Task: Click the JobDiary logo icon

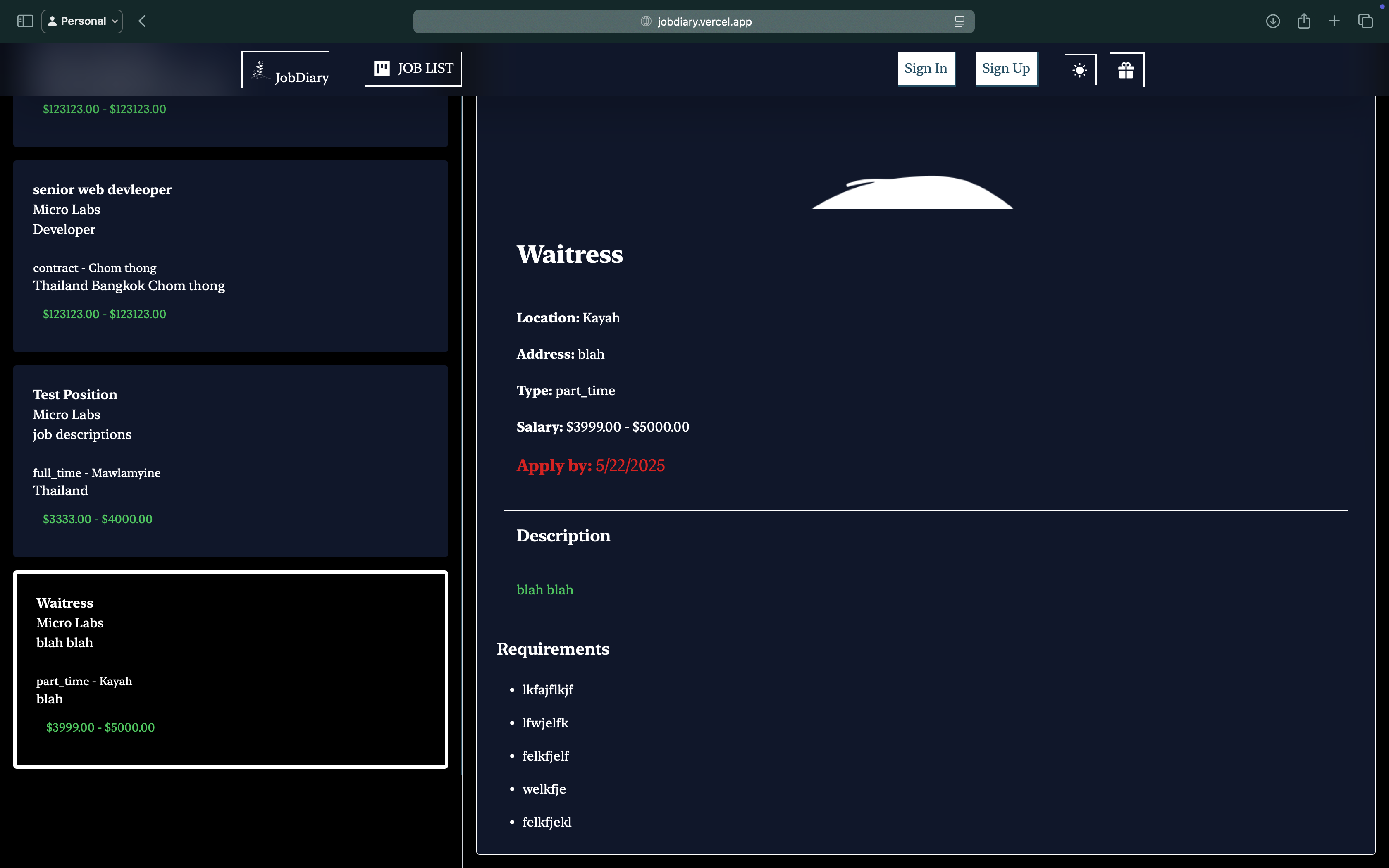Action: (x=260, y=71)
